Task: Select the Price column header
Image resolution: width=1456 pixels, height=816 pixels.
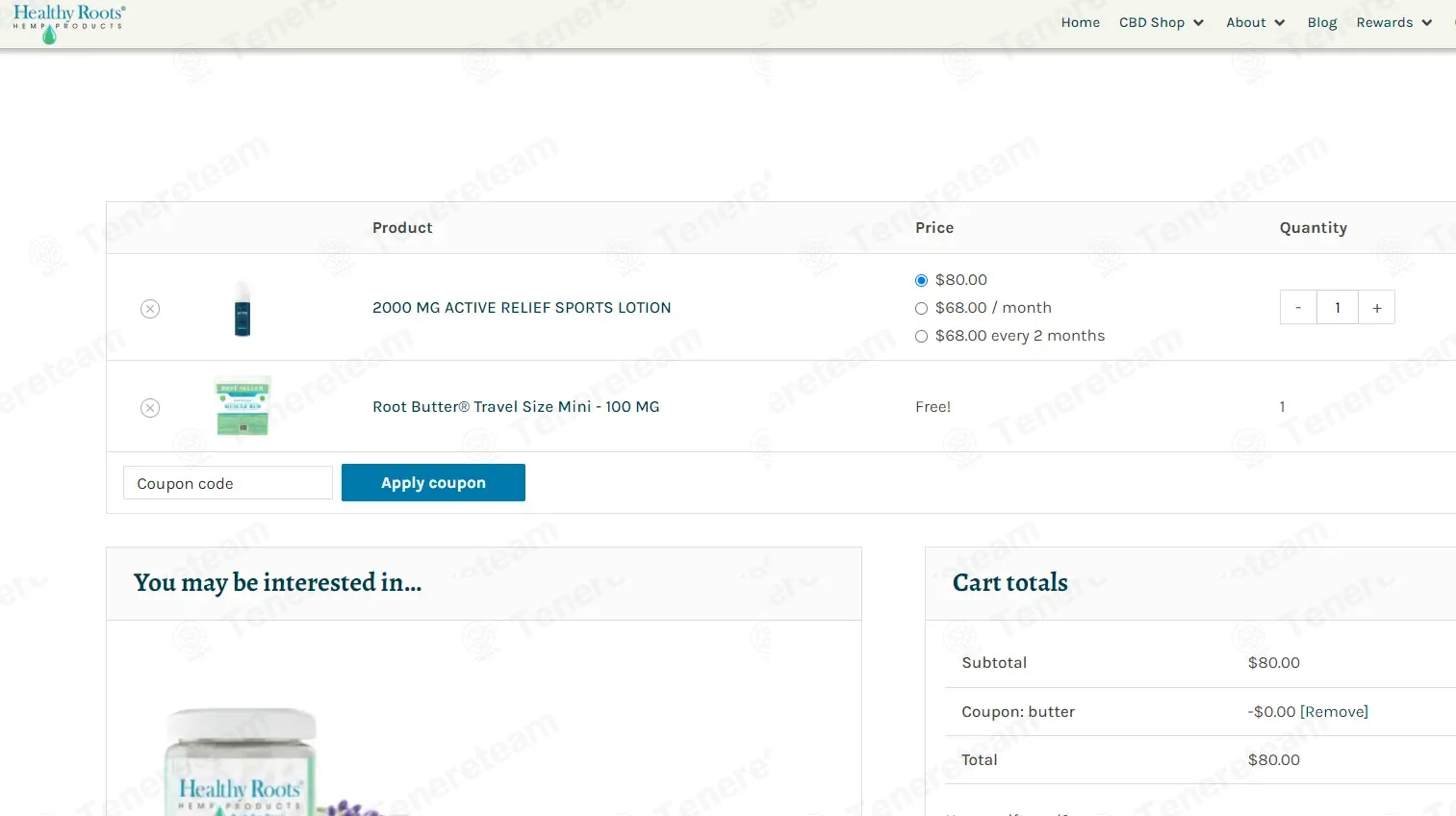Action: tap(934, 228)
